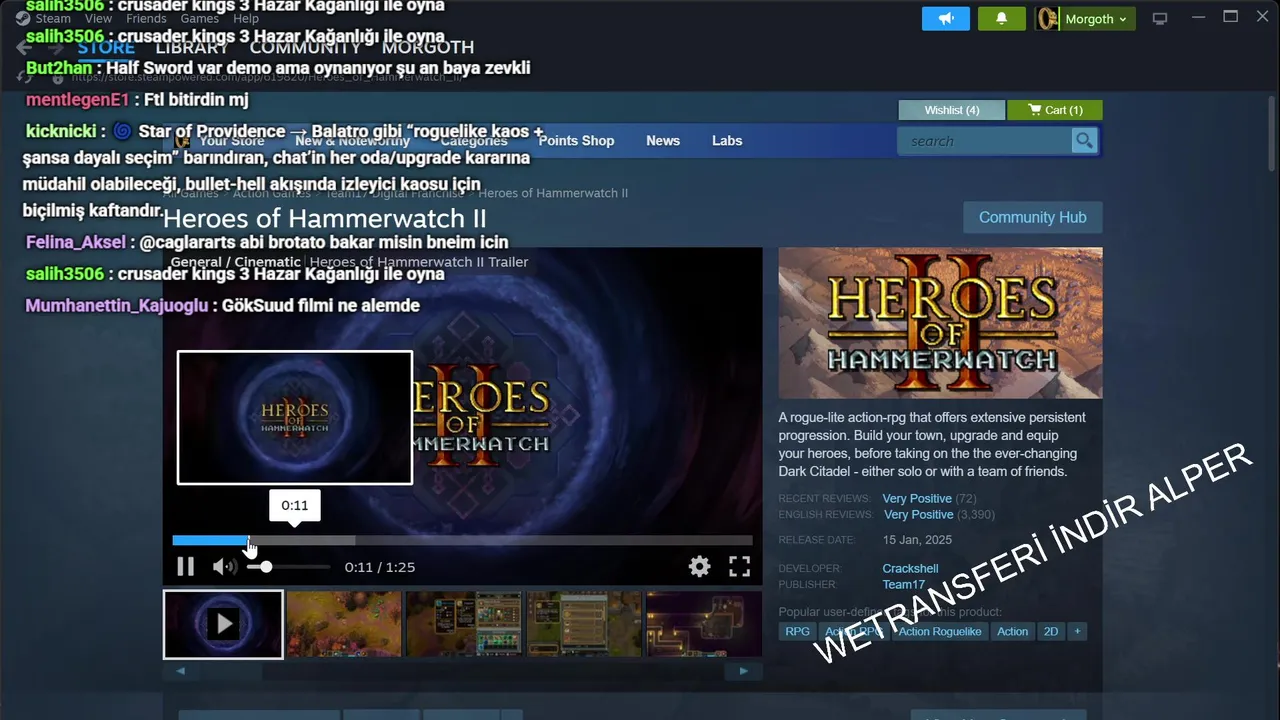Focus the store search field

(985, 141)
